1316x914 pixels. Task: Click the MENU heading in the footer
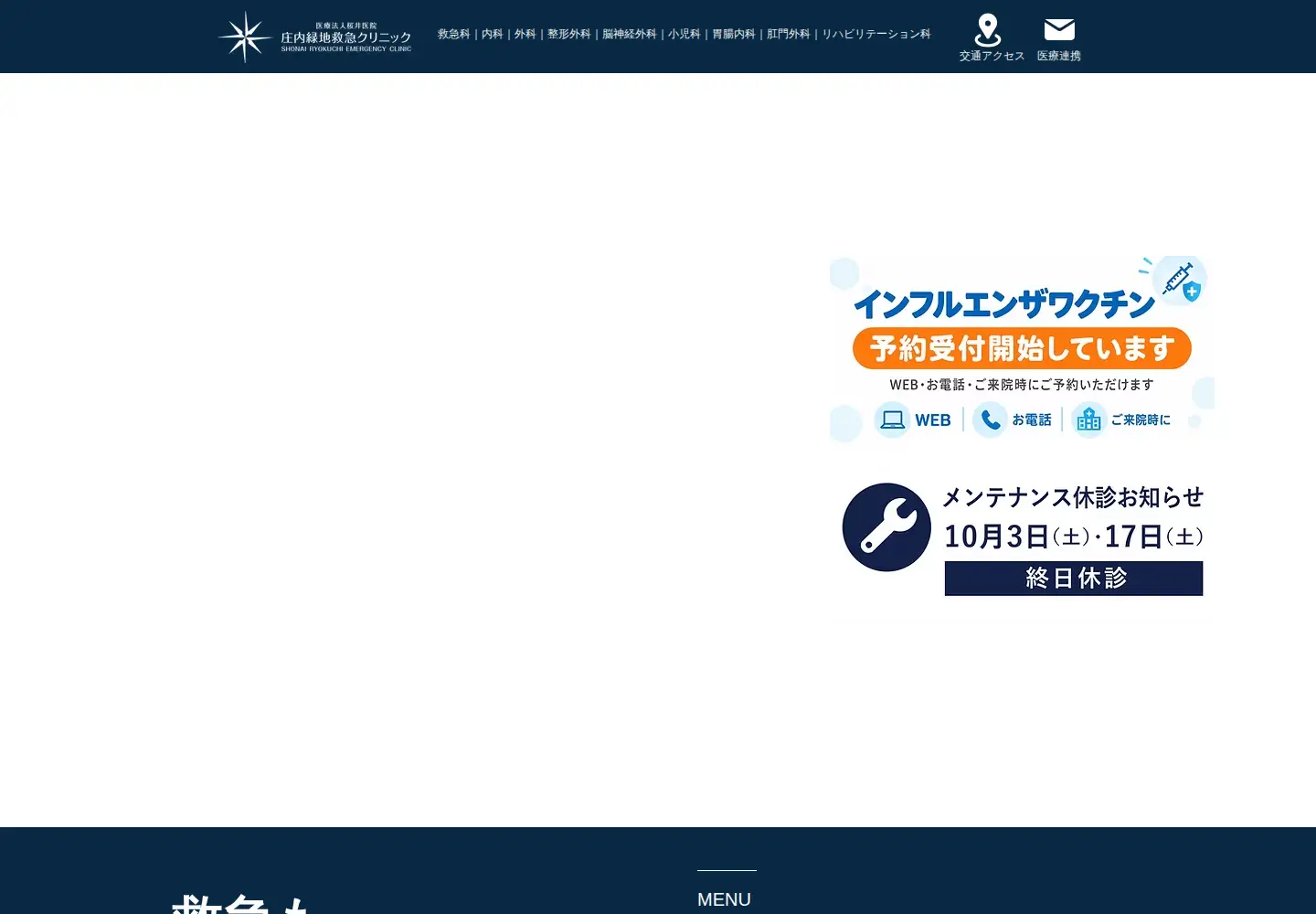coord(724,899)
